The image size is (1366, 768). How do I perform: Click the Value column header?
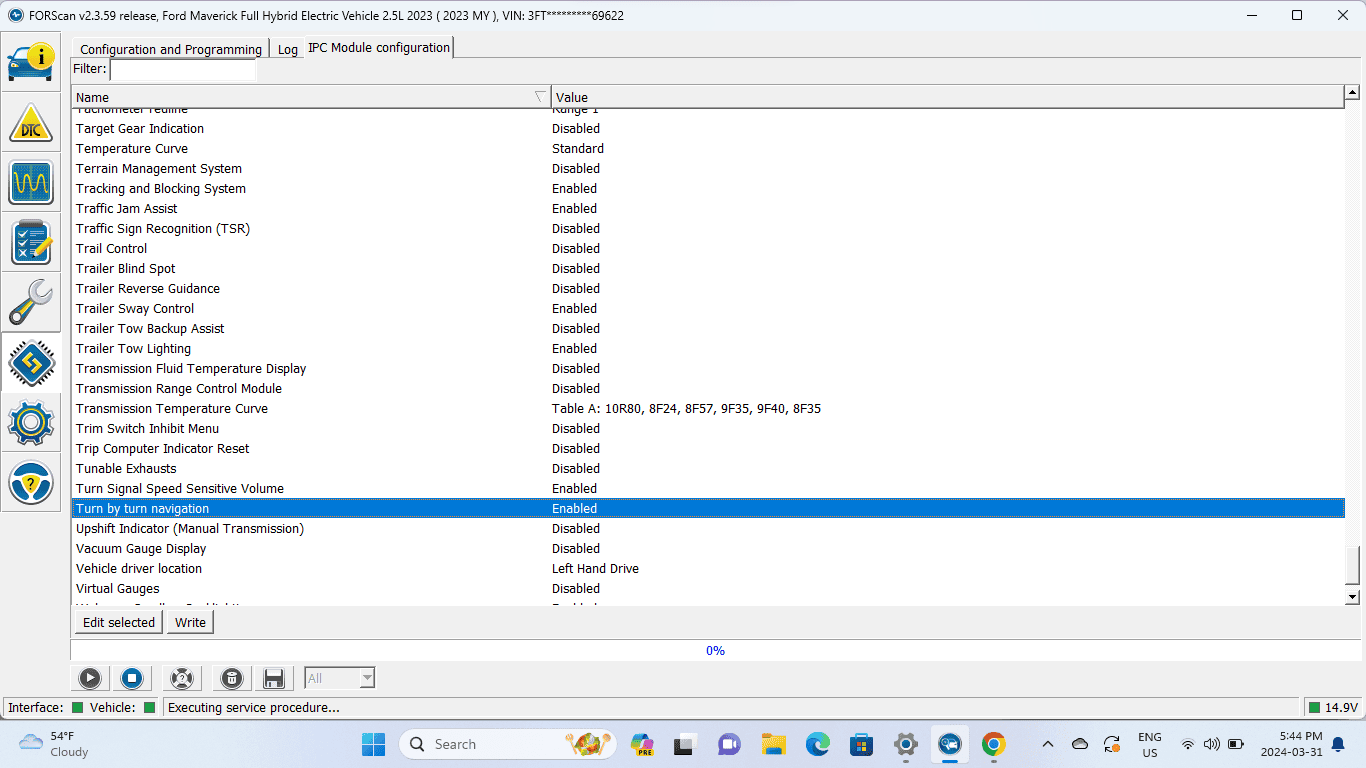pyautogui.click(x=947, y=97)
